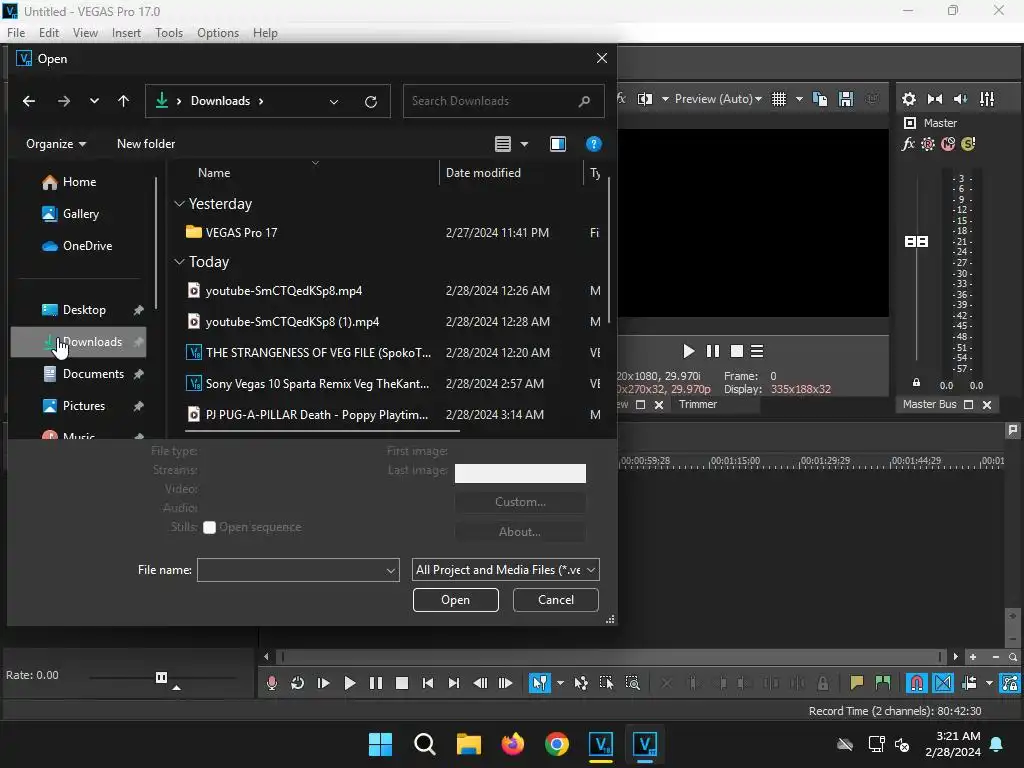
Task: Toggle Lock Envelopes to Events button
Action: [x=1010, y=683]
